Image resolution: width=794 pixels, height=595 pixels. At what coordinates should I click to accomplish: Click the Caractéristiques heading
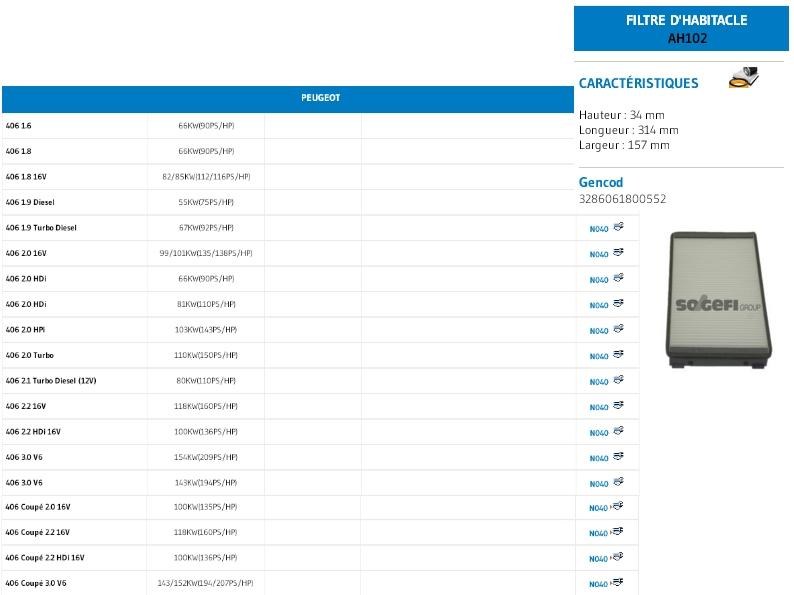(639, 83)
